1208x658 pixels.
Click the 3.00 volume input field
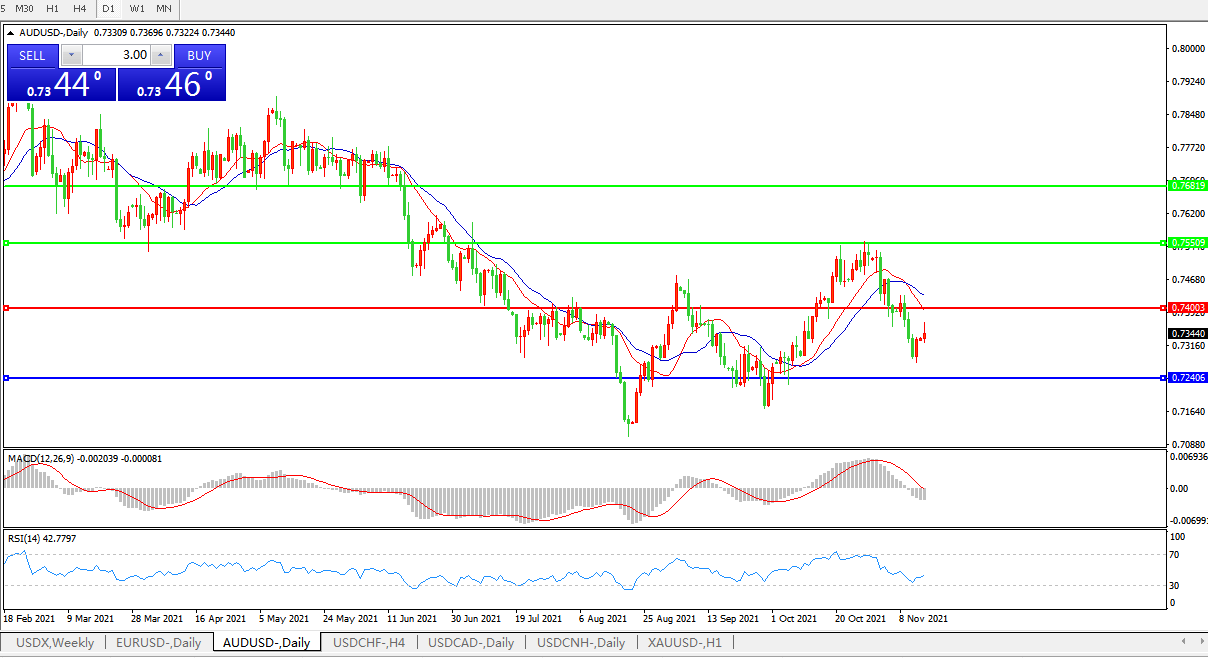(116, 55)
